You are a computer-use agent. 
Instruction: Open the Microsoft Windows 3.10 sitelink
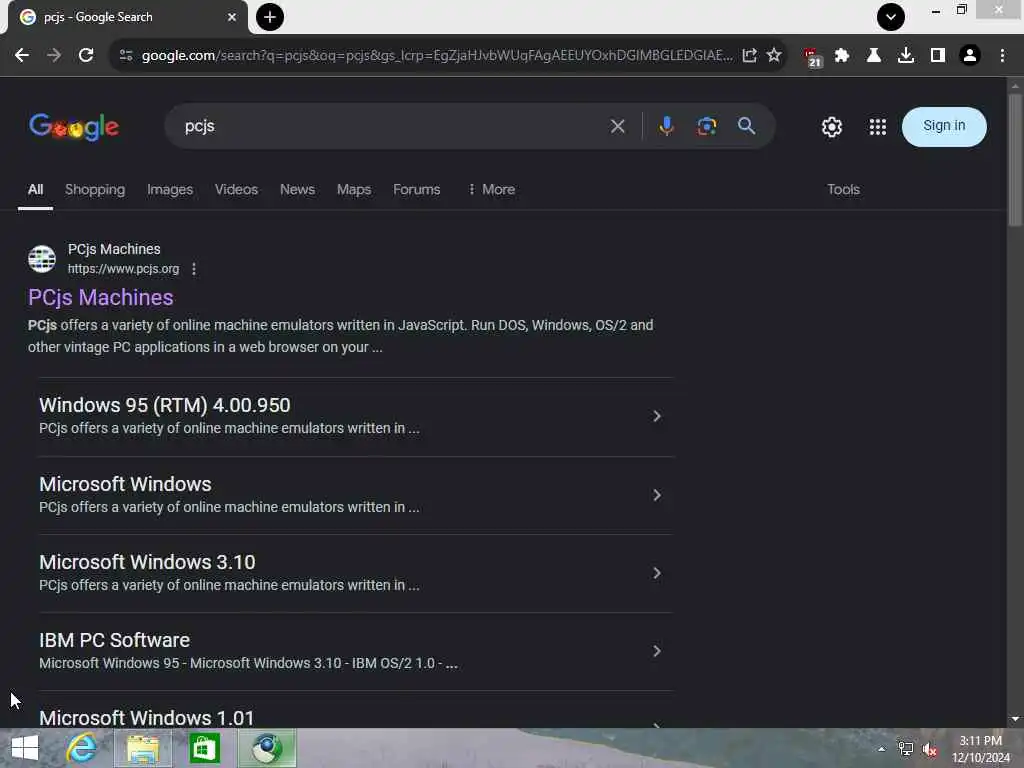click(x=147, y=562)
